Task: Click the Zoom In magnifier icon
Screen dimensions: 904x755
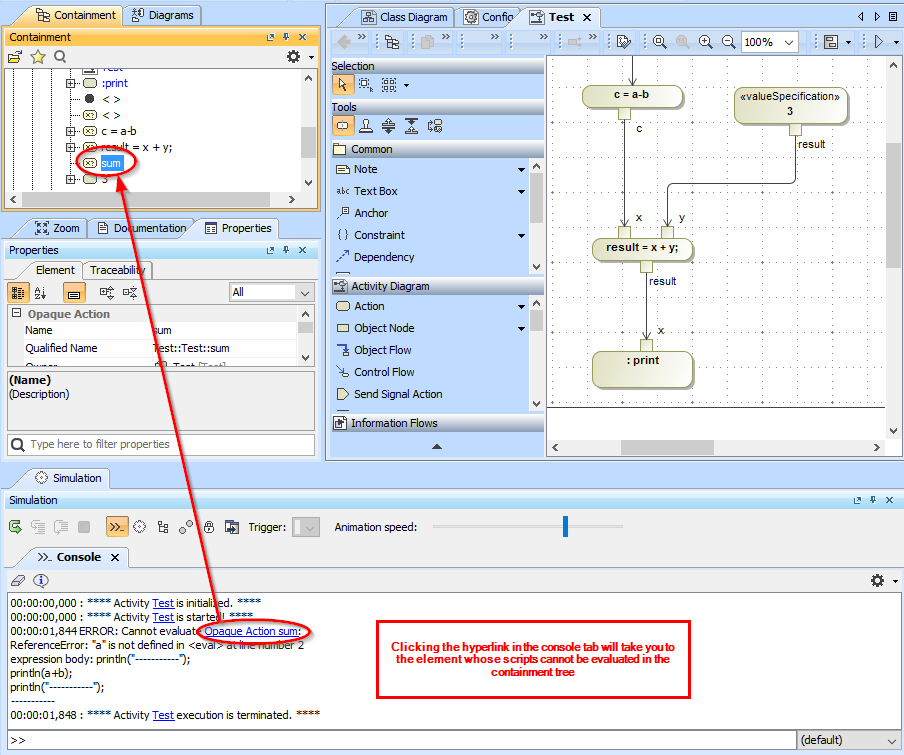Action: pos(706,42)
